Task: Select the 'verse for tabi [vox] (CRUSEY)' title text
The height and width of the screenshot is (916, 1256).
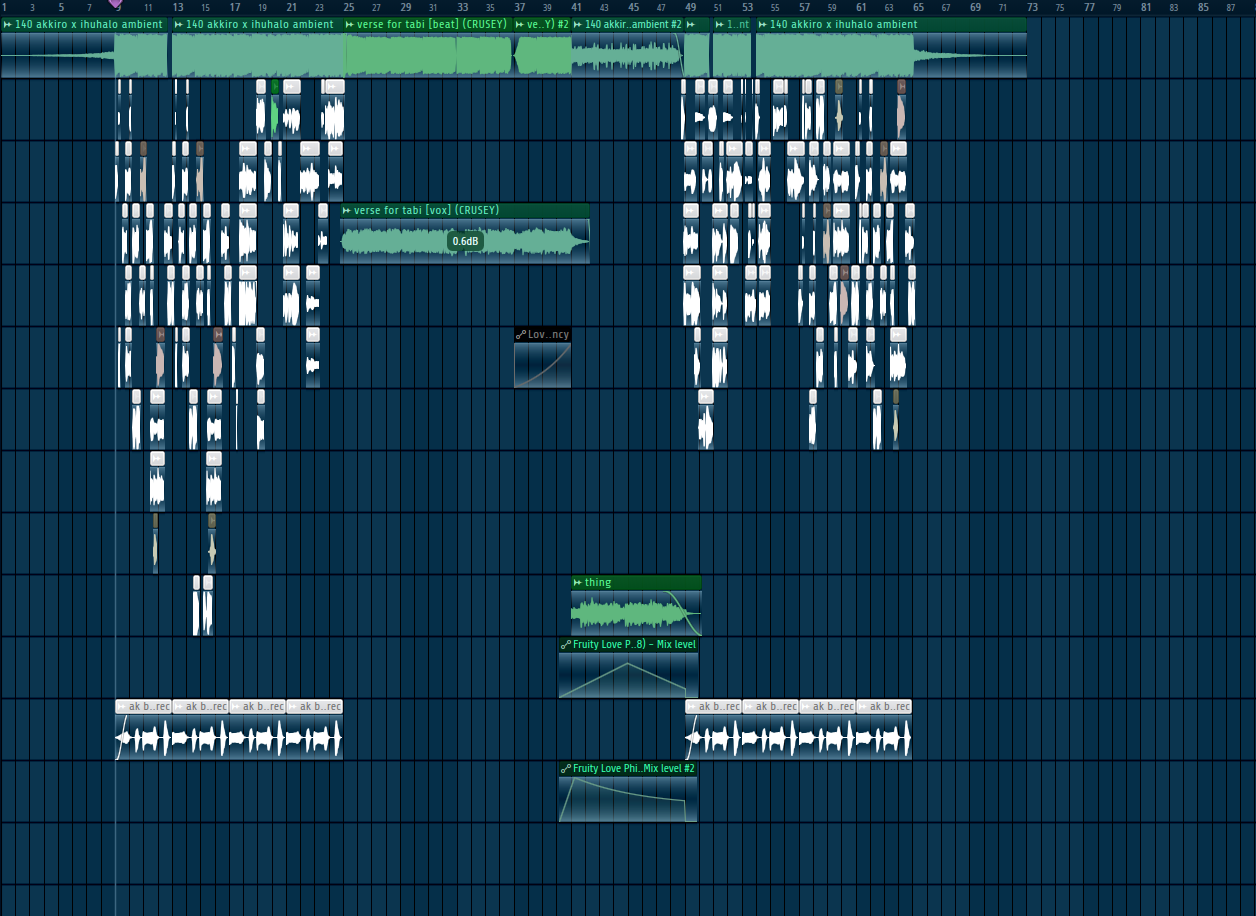Action: 426,211
